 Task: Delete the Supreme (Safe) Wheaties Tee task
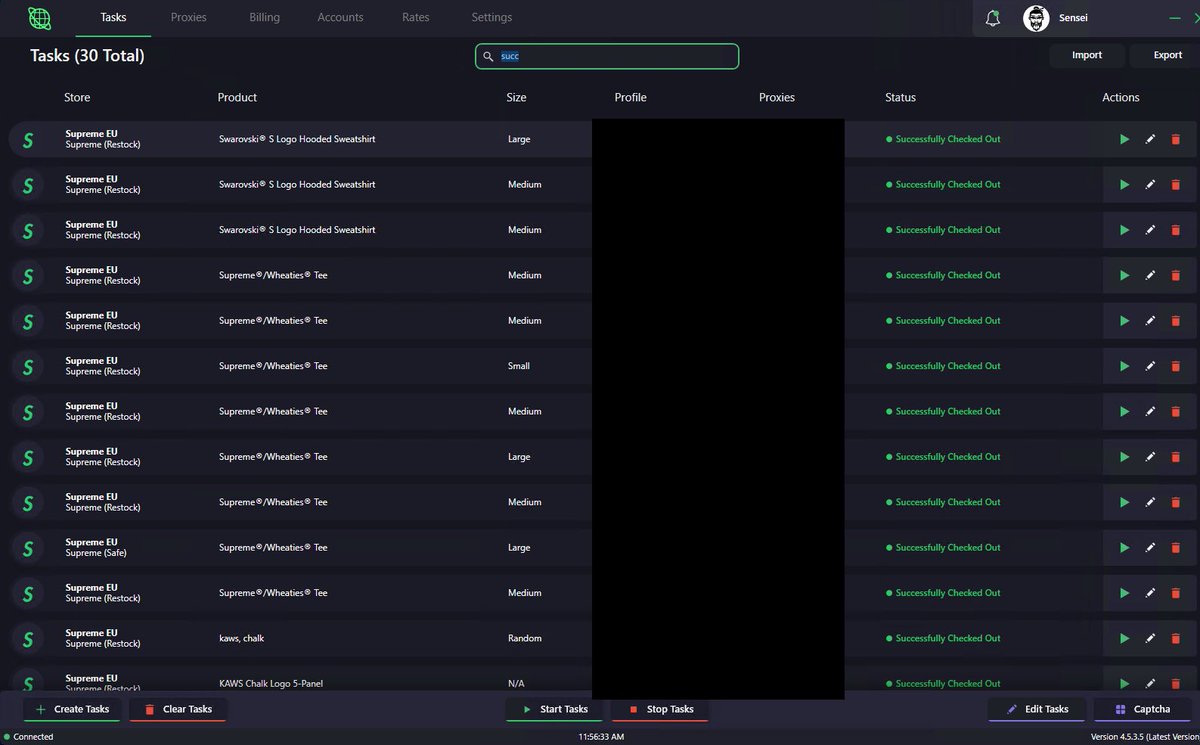pyautogui.click(x=1175, y=548)
